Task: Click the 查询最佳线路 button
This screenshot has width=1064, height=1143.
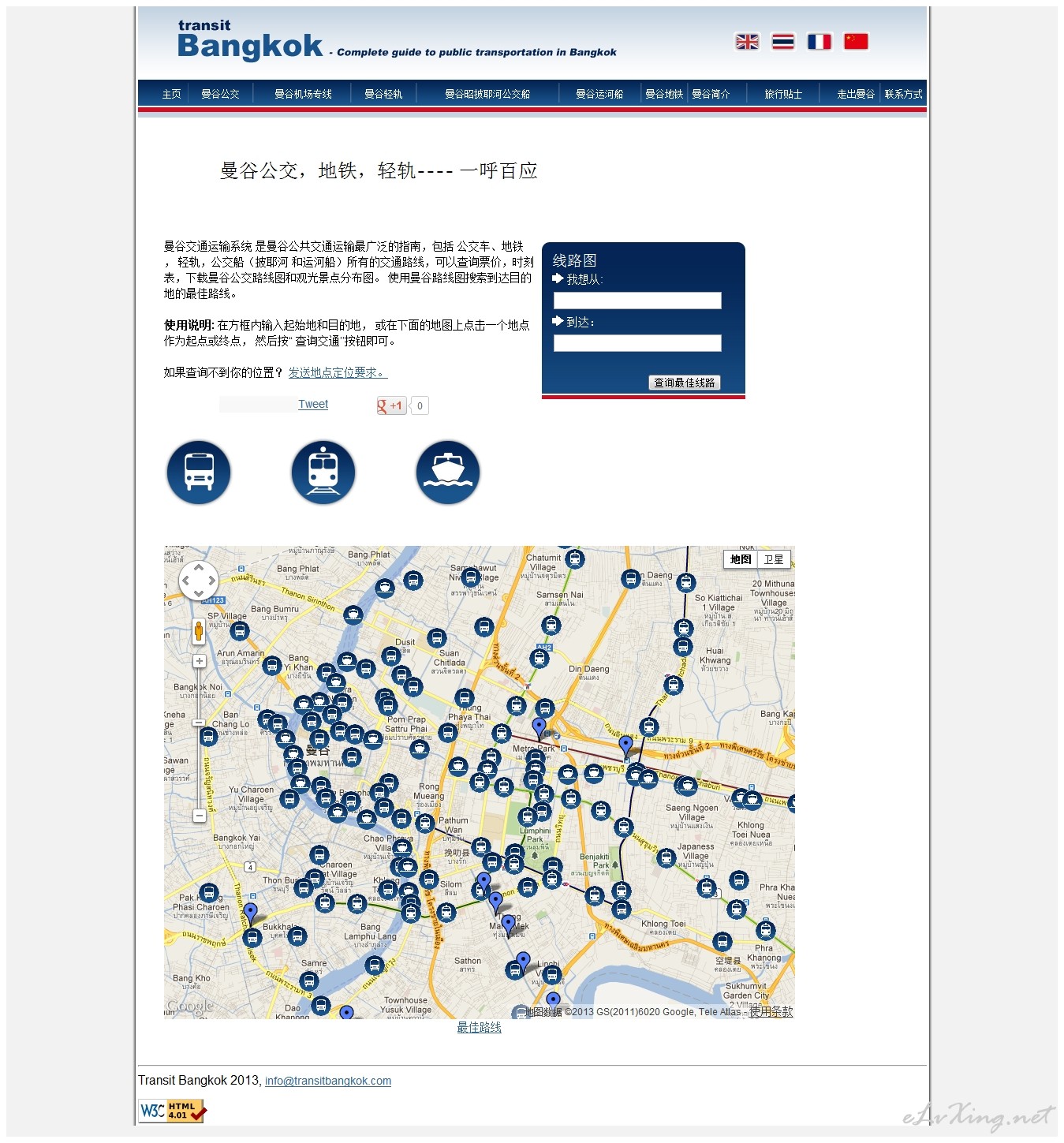Action: tap(685, 383)
